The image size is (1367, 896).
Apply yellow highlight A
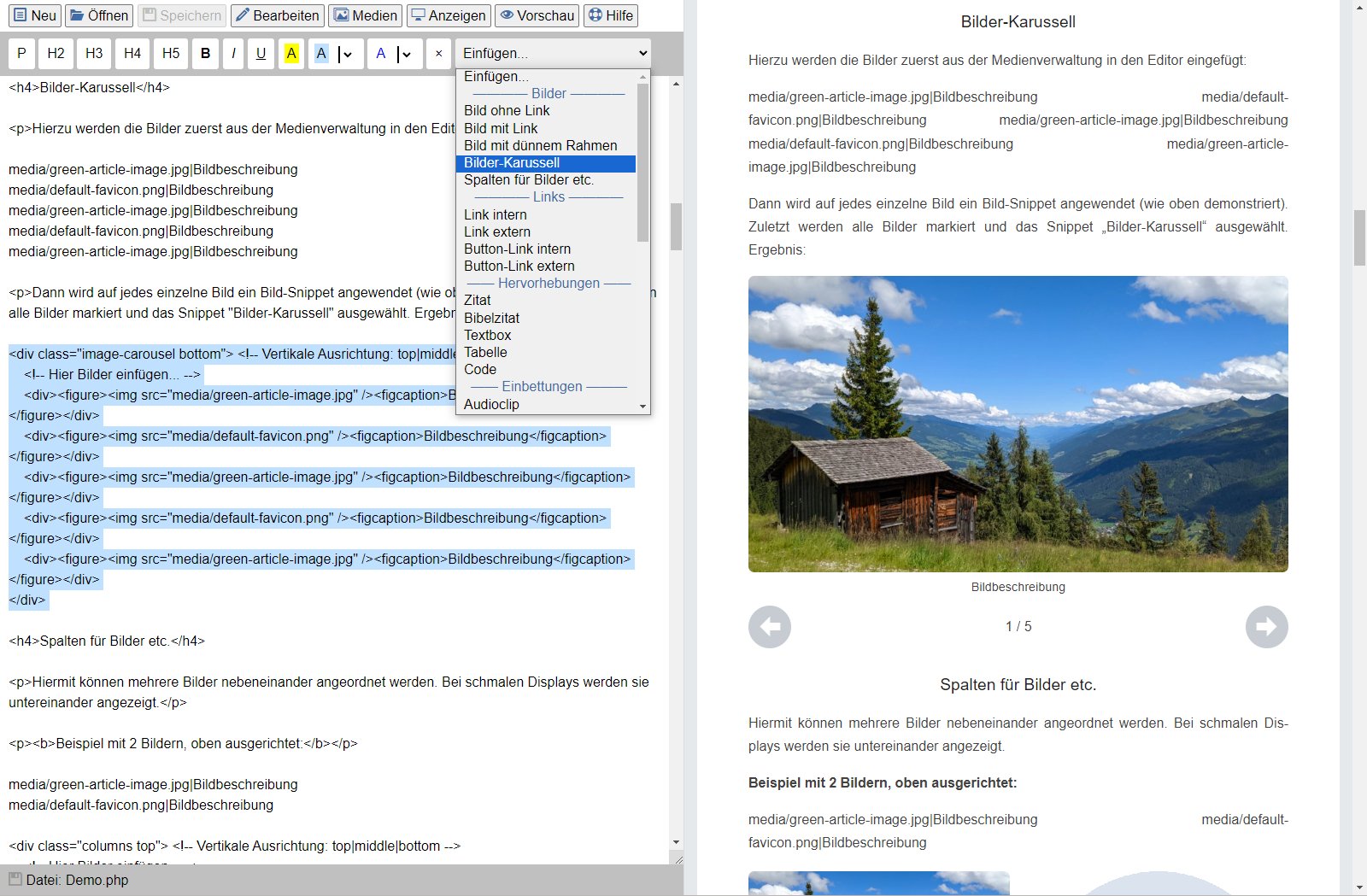point(291,53)
